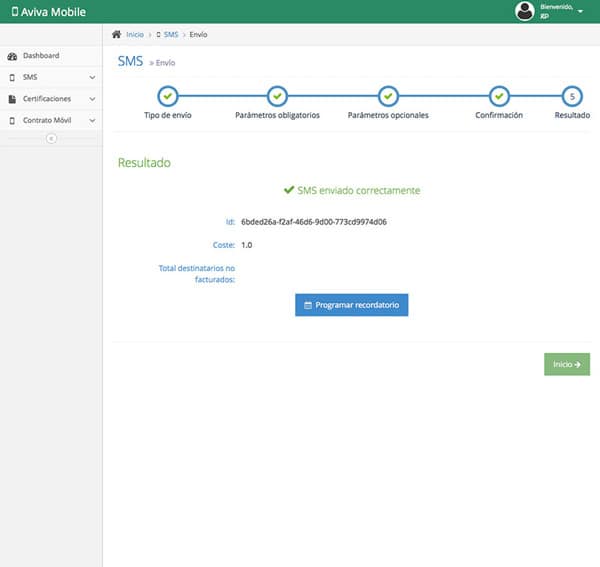Select the Tipo de envío step circle
The width and height of the screenshot is (600, 567).
(167, 96)
